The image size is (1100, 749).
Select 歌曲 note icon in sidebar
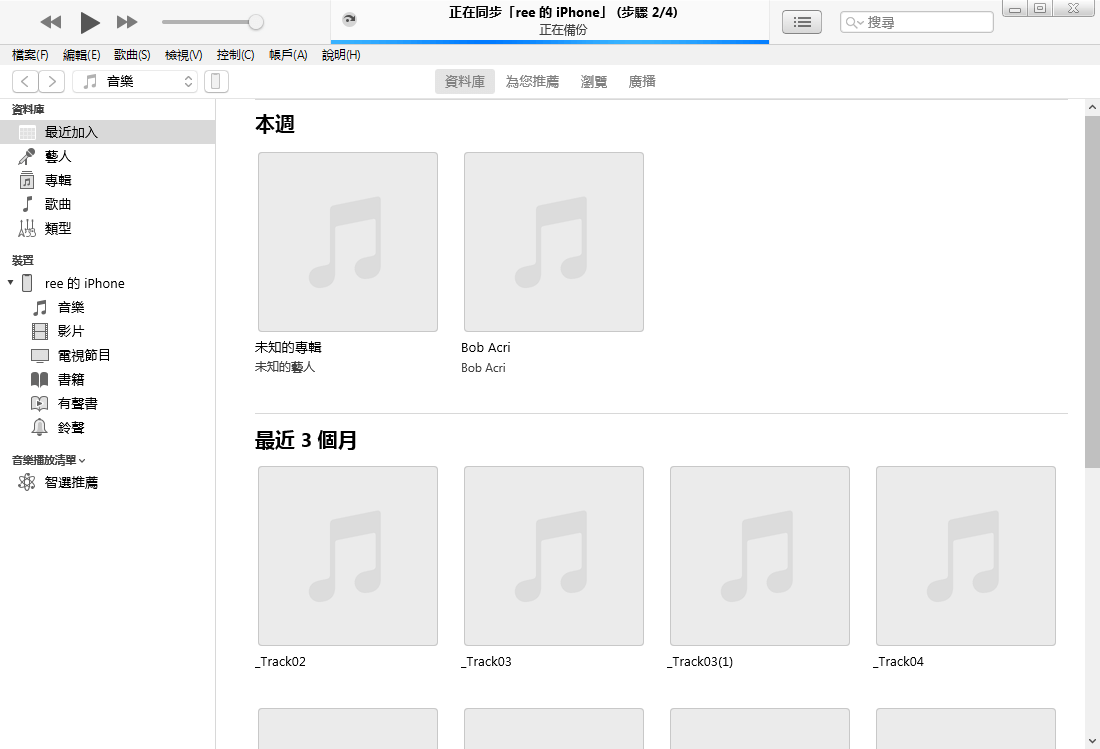tap(27, 204)
